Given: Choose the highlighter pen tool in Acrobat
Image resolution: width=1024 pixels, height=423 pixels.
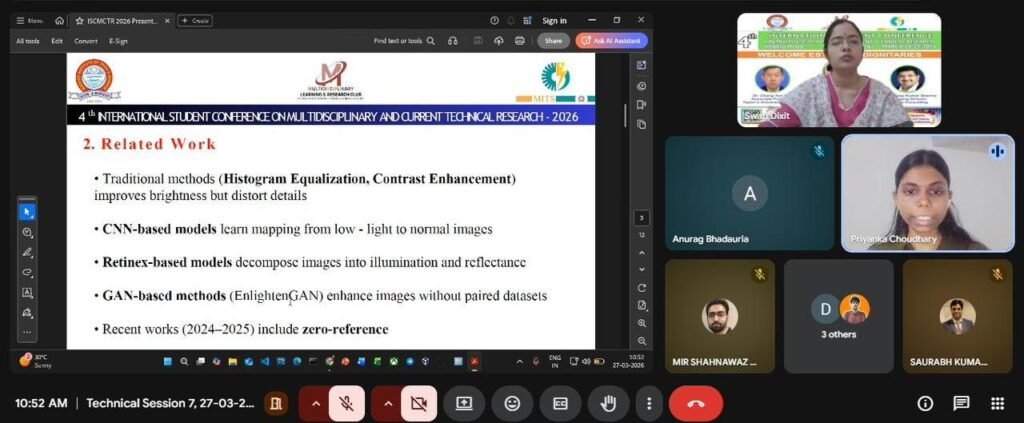Looking at the screenshot, I should pyautogui.click(x=27, y=252).
